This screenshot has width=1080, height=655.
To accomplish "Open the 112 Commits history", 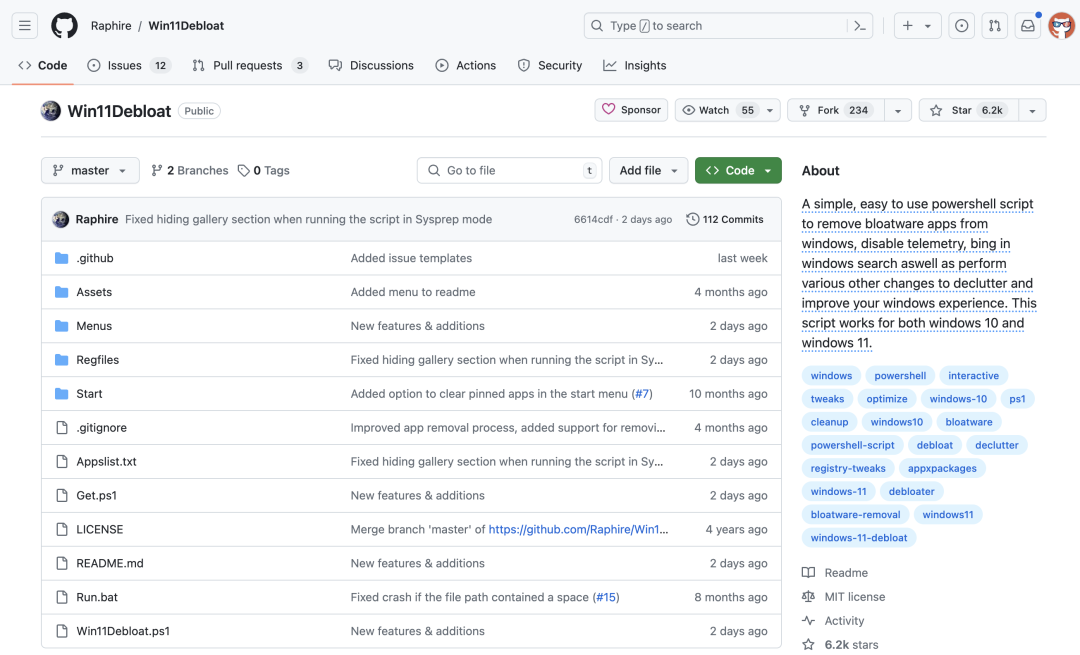I will 725,219.
